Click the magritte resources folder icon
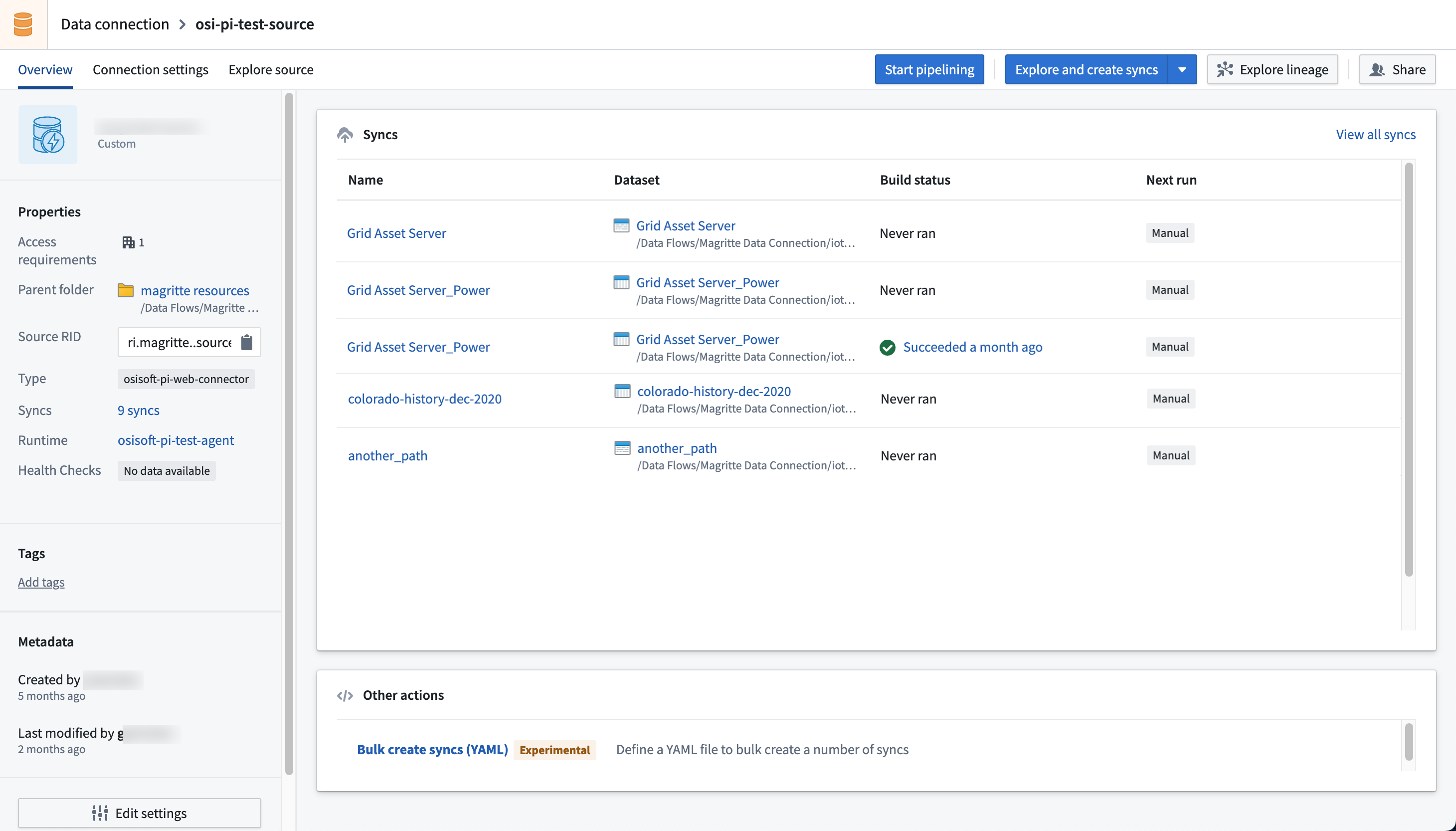This screenshot has width=1456, height=831. tap(126, 290)
